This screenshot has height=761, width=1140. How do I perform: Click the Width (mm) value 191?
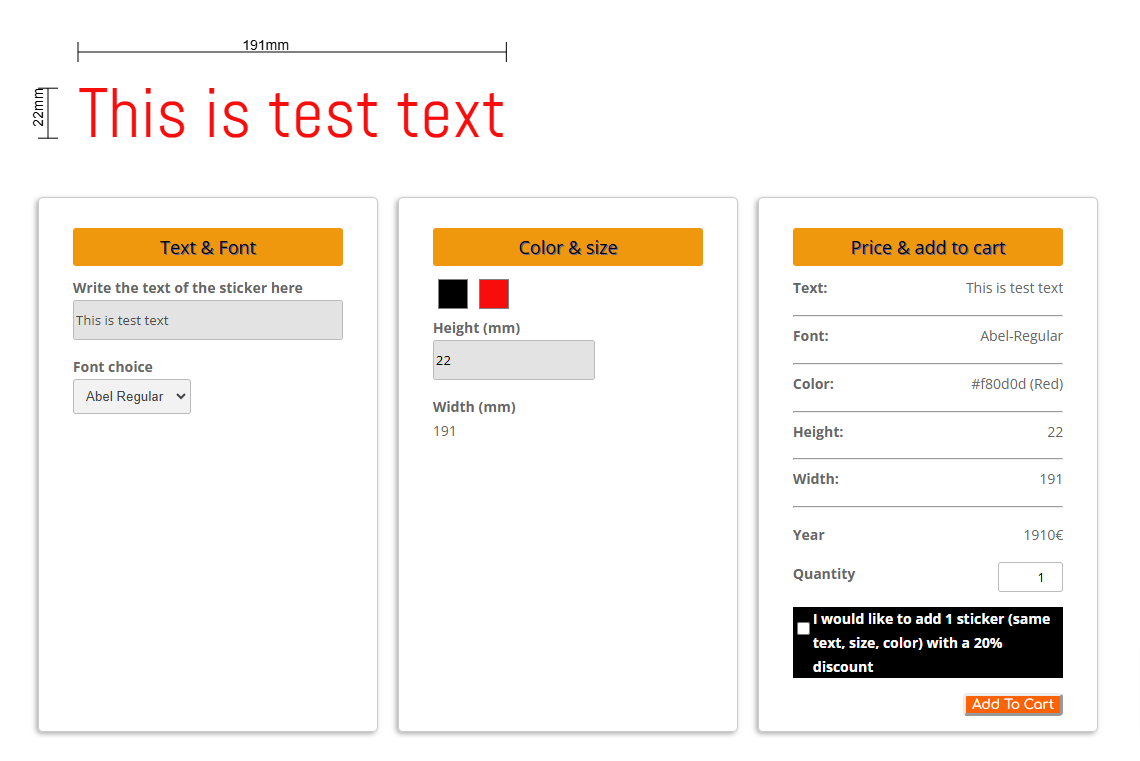(445, 431)
